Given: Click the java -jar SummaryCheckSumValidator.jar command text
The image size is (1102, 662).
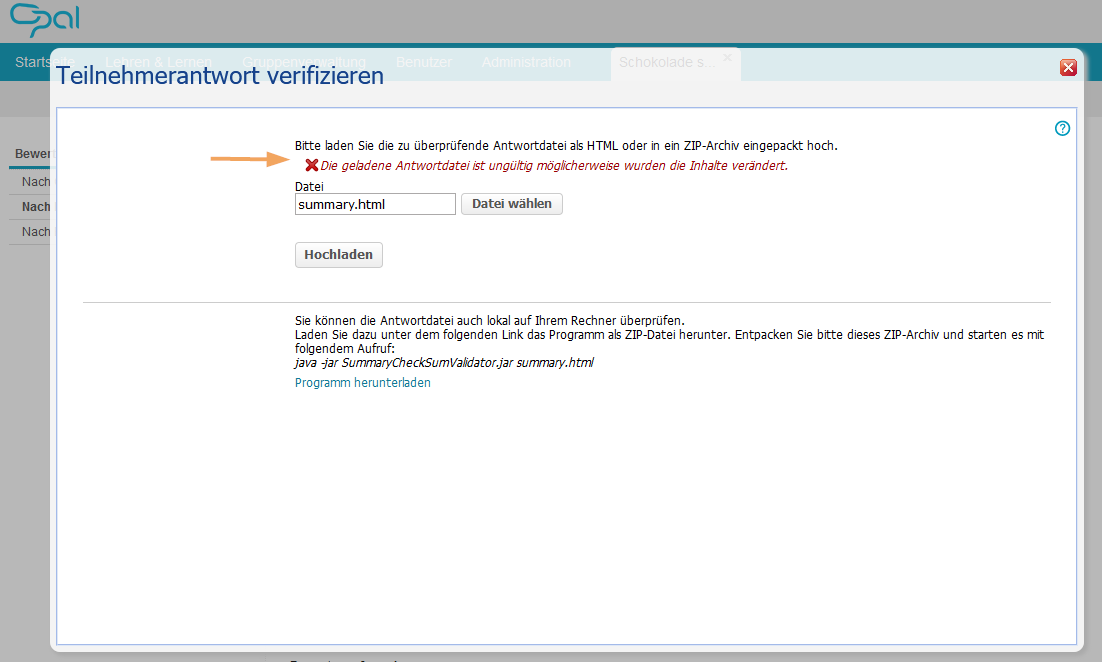Looking at the screenshot, I should (x=444, y=363).
